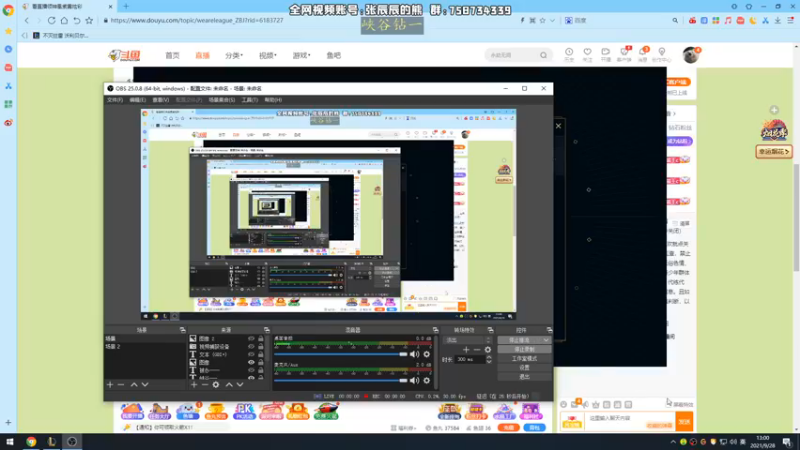The width and height of the screenshot is (800, 450).
Task: Add a scene transition with the plus icon
Action: [x=466, y=349]
